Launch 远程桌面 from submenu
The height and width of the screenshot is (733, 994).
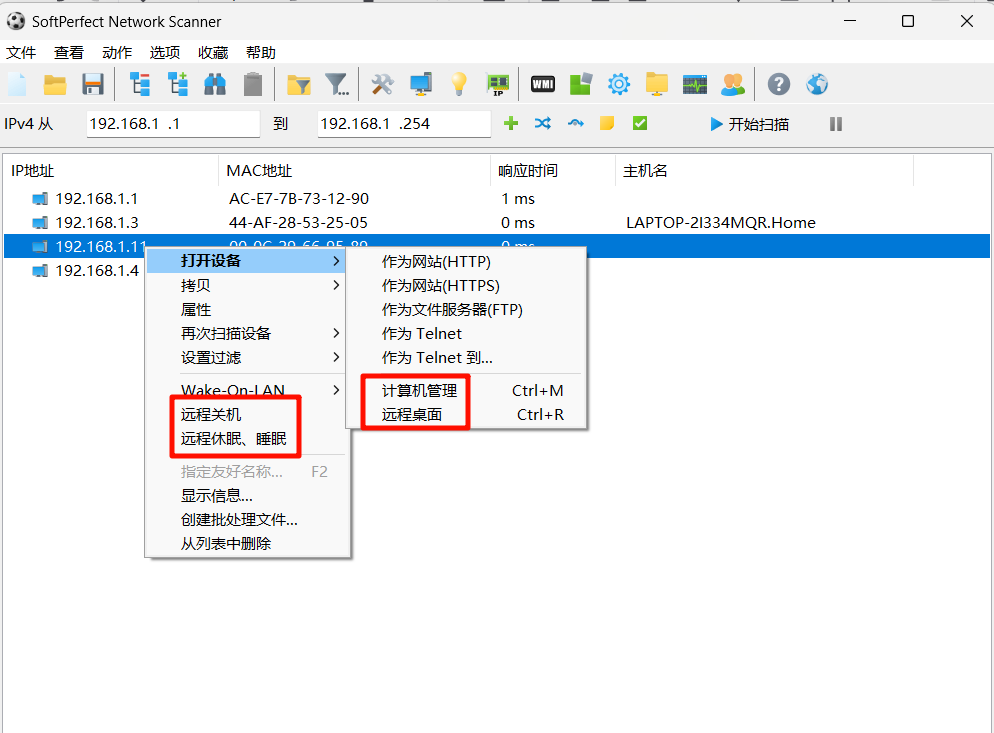pos(466,415)
